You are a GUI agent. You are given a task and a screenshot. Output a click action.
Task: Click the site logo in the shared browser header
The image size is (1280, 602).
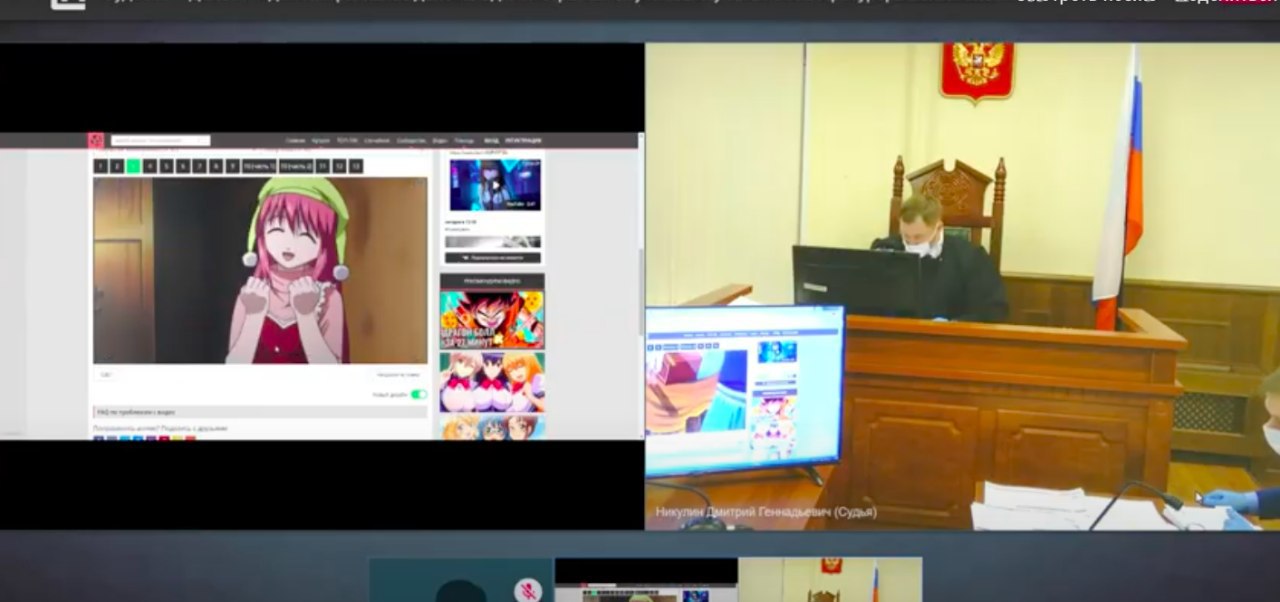(96, 141)
